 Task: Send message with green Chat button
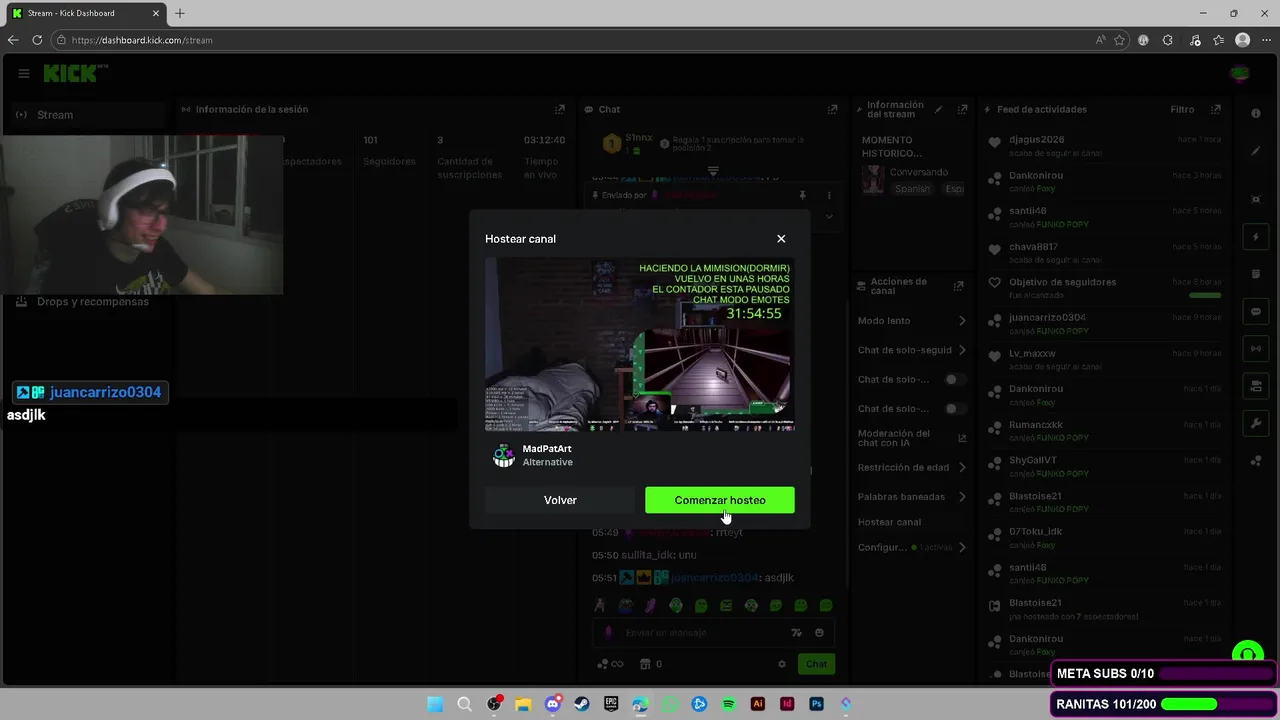[x=816, y=664]
